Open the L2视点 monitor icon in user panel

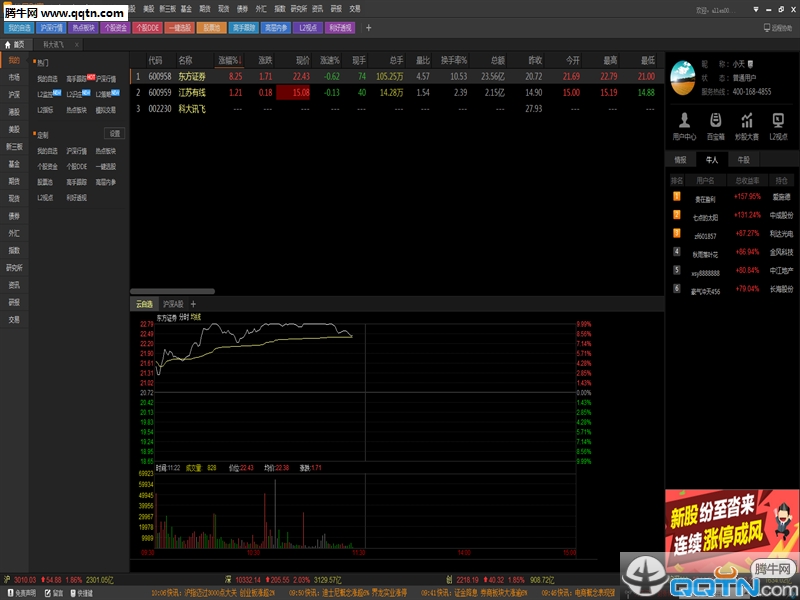tap(779, 126)
